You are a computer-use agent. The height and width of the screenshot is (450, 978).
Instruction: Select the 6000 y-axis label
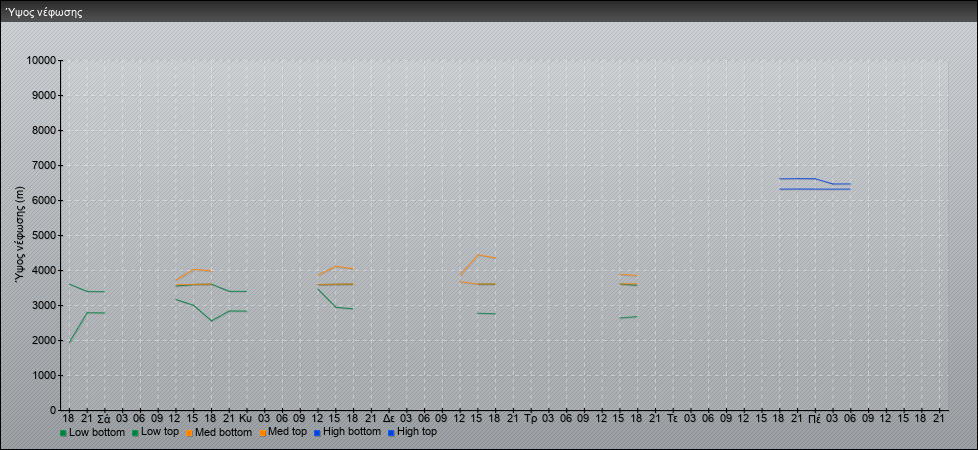pos(44,200)
